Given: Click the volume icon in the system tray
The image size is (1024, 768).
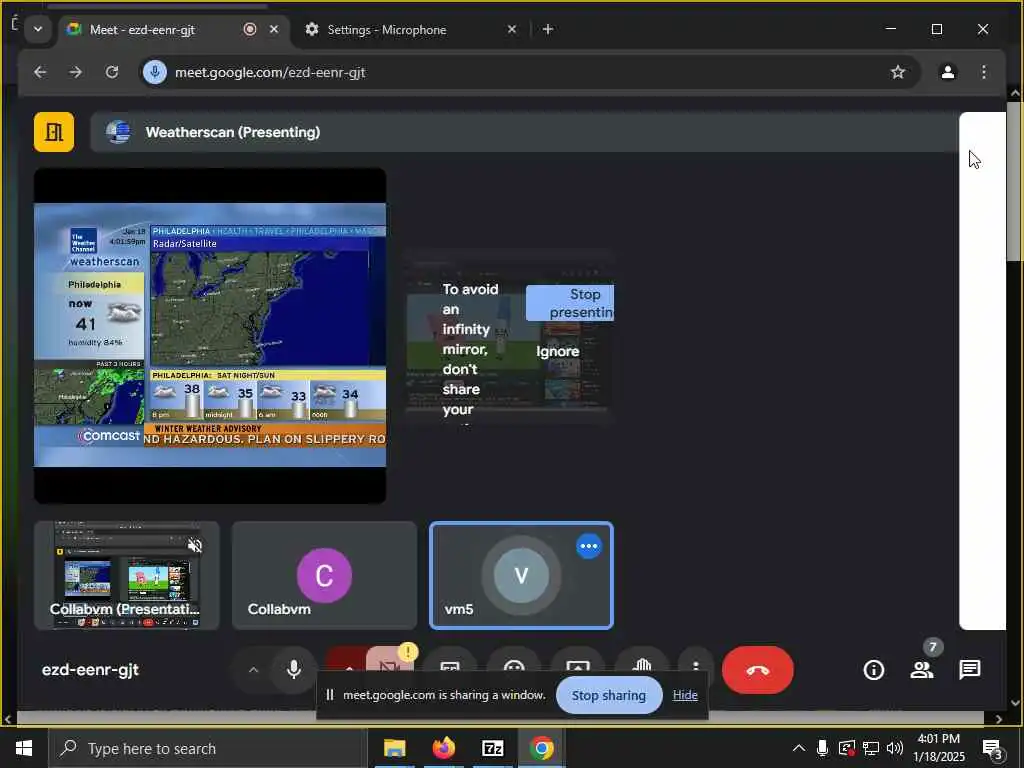Looking at the screenshot, I should [895, 748].
